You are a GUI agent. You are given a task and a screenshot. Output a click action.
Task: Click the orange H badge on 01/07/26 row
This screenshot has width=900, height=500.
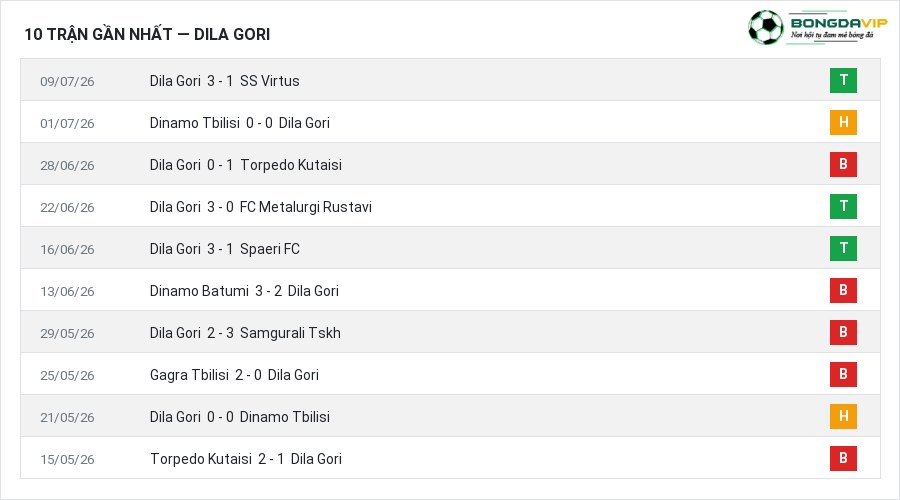click(x=843, y=122)
